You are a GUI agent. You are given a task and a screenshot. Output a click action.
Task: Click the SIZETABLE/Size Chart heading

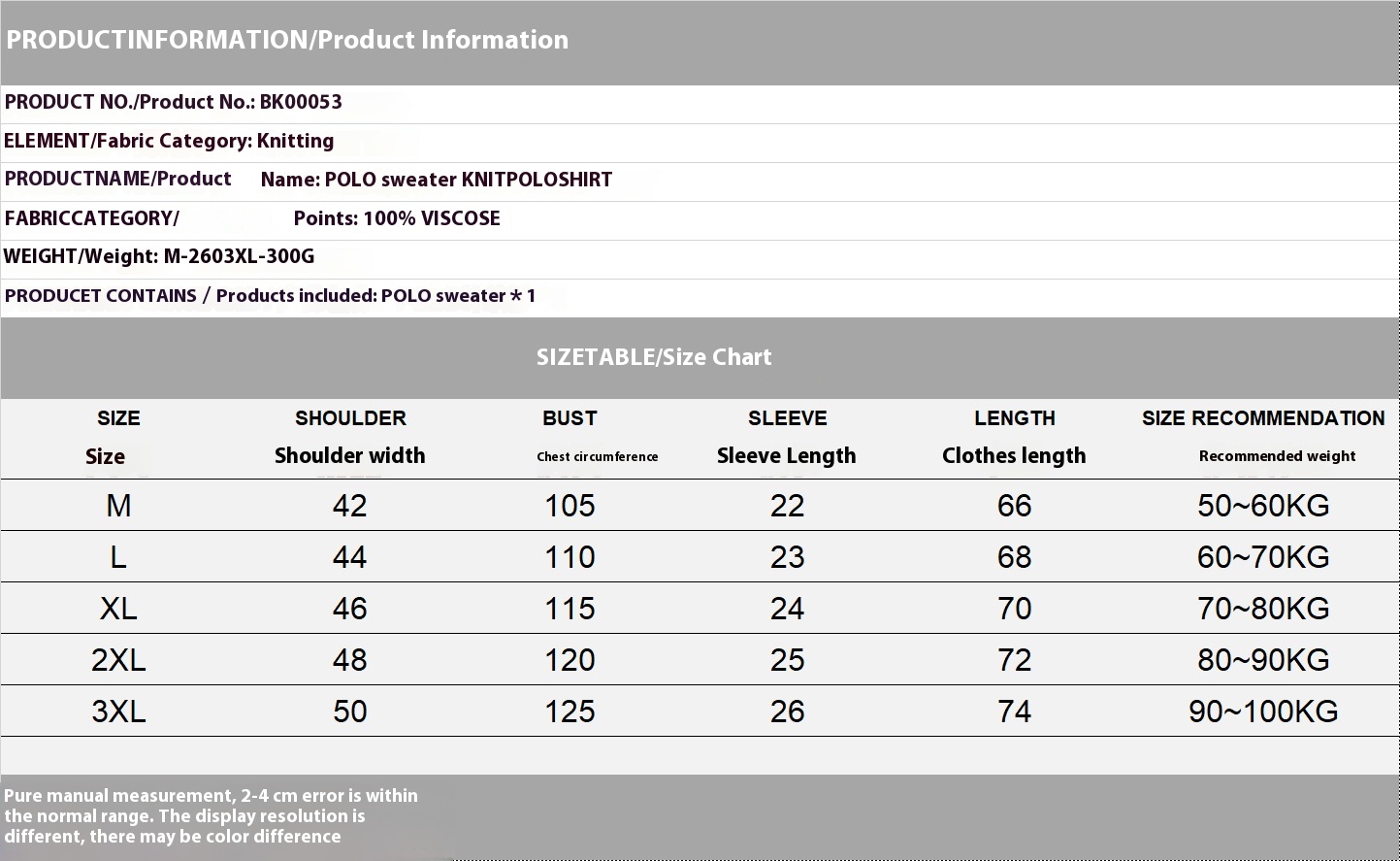654,357
